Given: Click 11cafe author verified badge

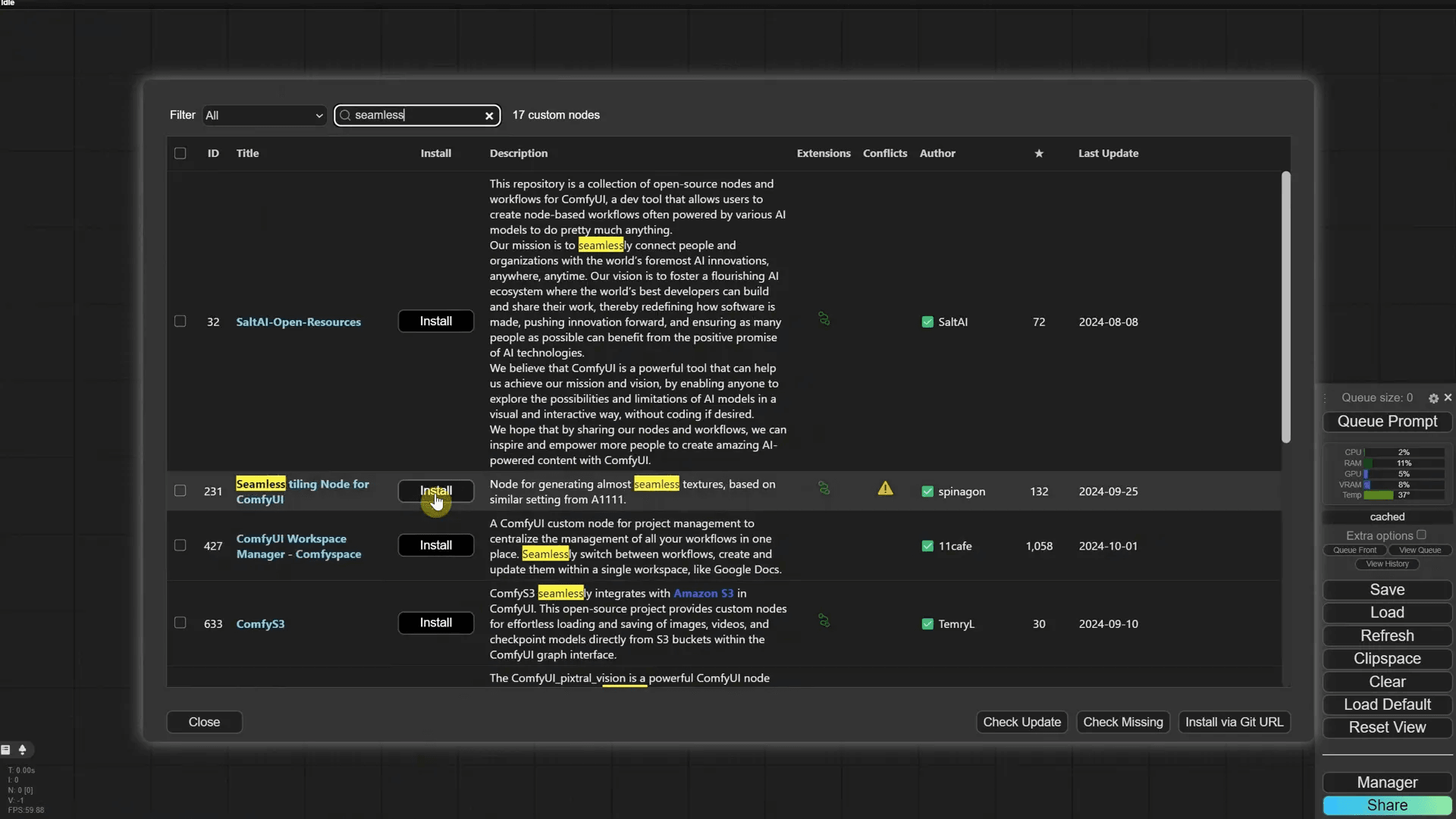Looking at the screenshot, I should [927, 546].
